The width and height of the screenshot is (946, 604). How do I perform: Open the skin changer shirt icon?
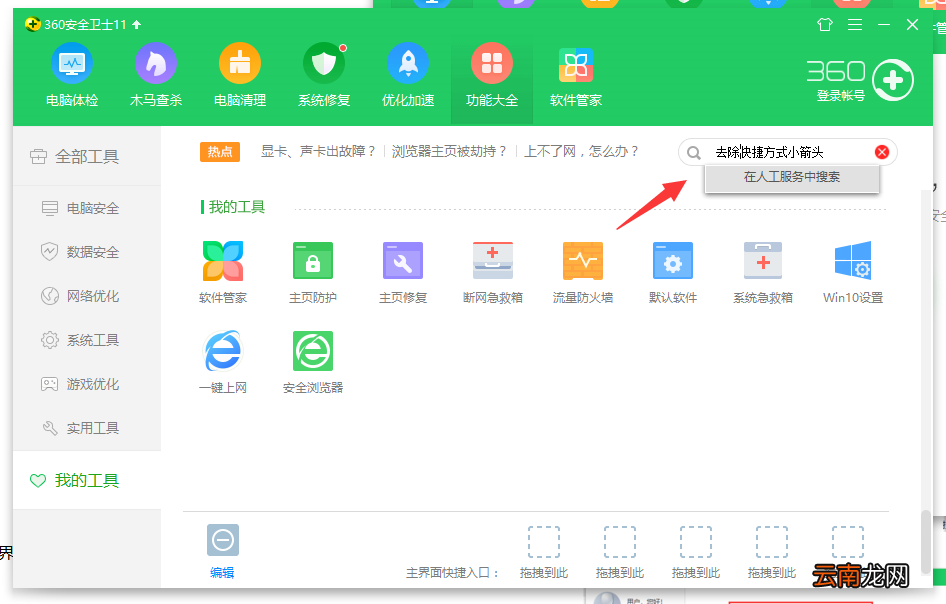(x=824, y=25)
